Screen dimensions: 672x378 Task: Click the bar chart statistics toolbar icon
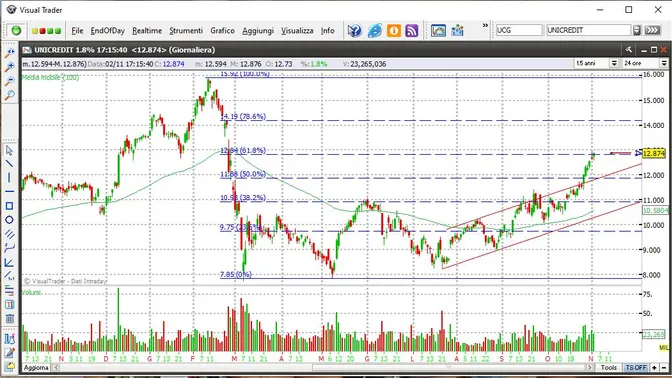click(x=457, y=30)
